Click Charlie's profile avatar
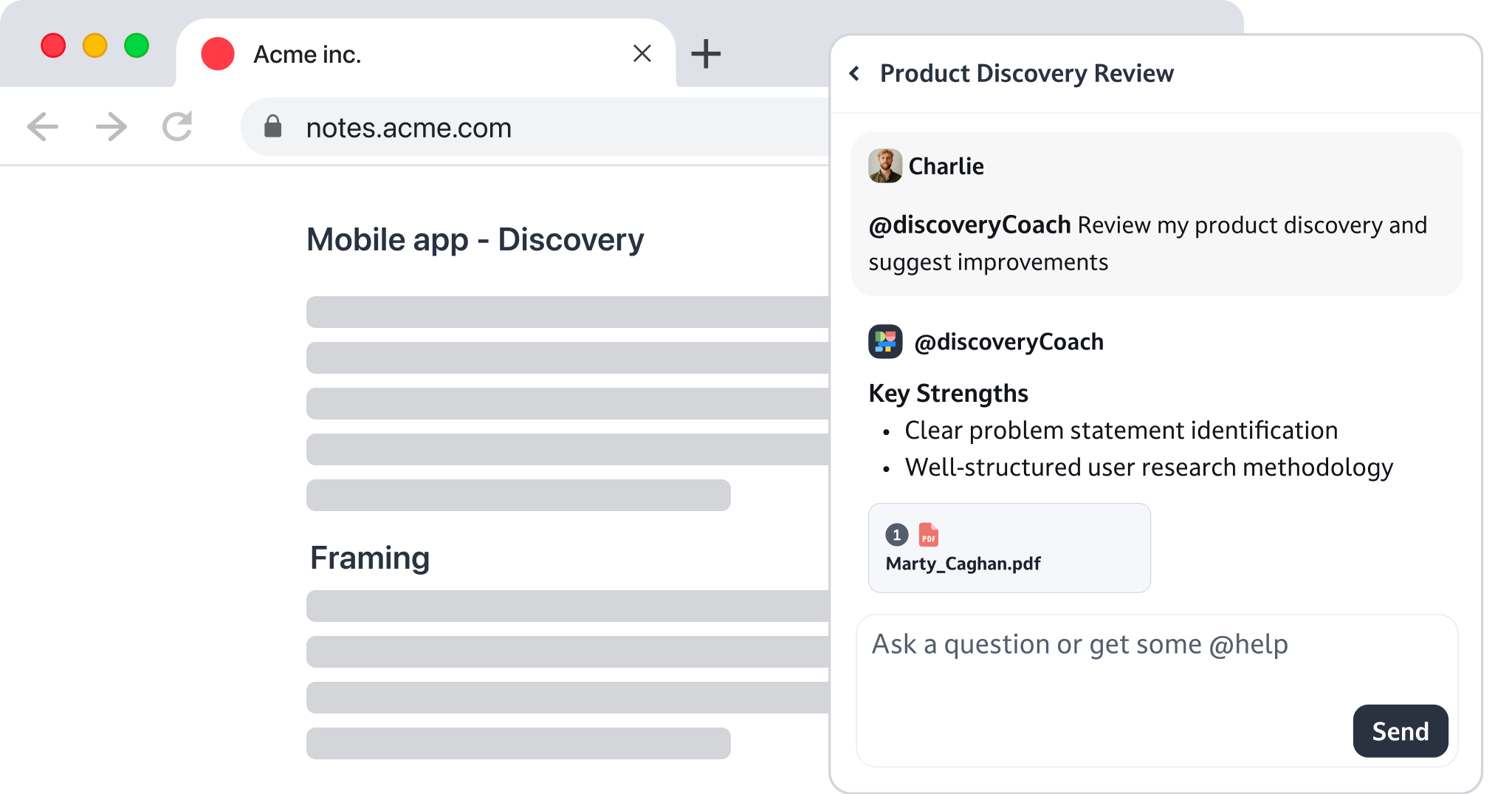Viewport: 1512px width, 794px height. (x=885, y=165)
